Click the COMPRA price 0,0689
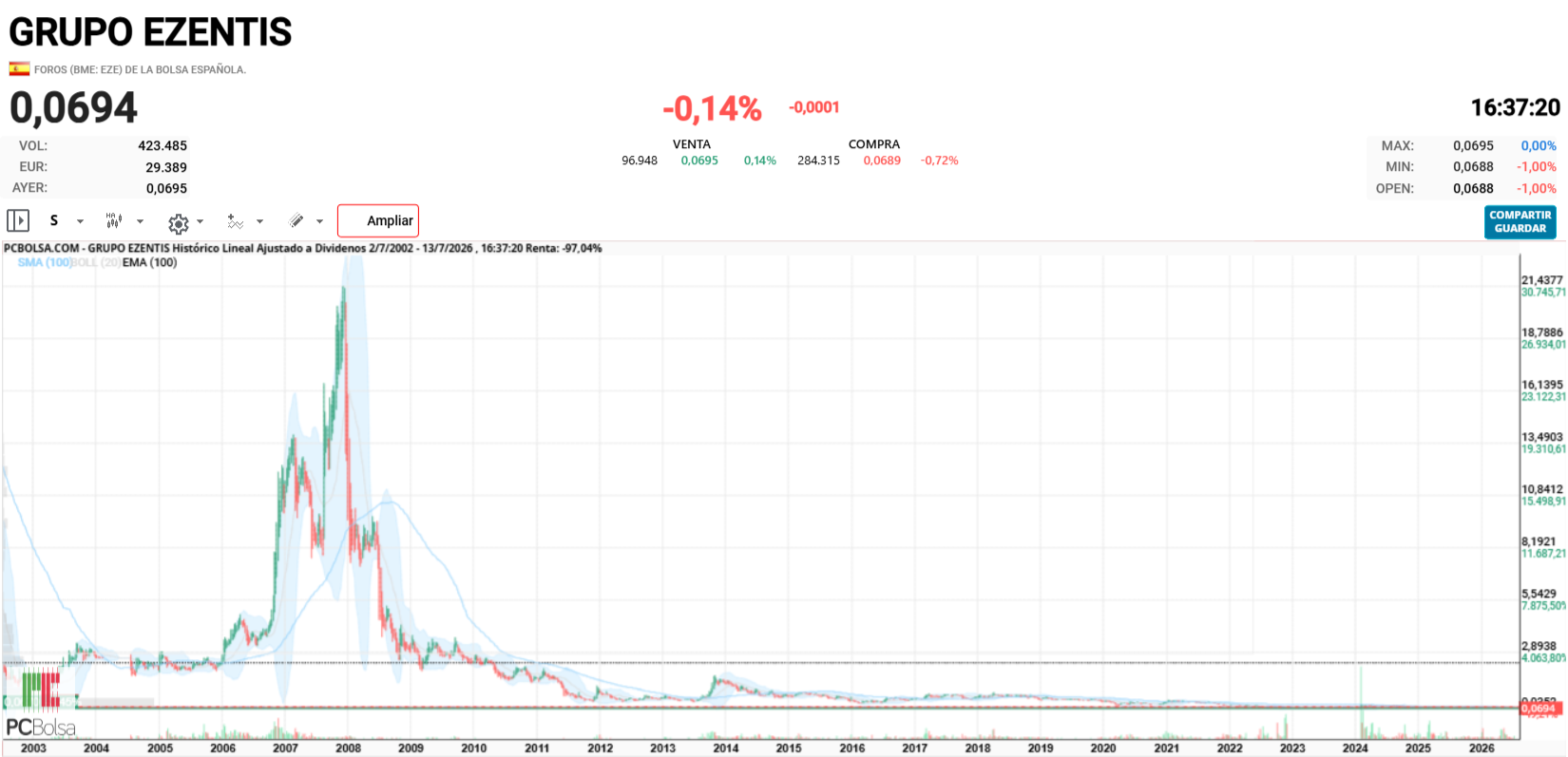Image resolution: width=1568 pixels, height=757 pixels. pos(882,161)
